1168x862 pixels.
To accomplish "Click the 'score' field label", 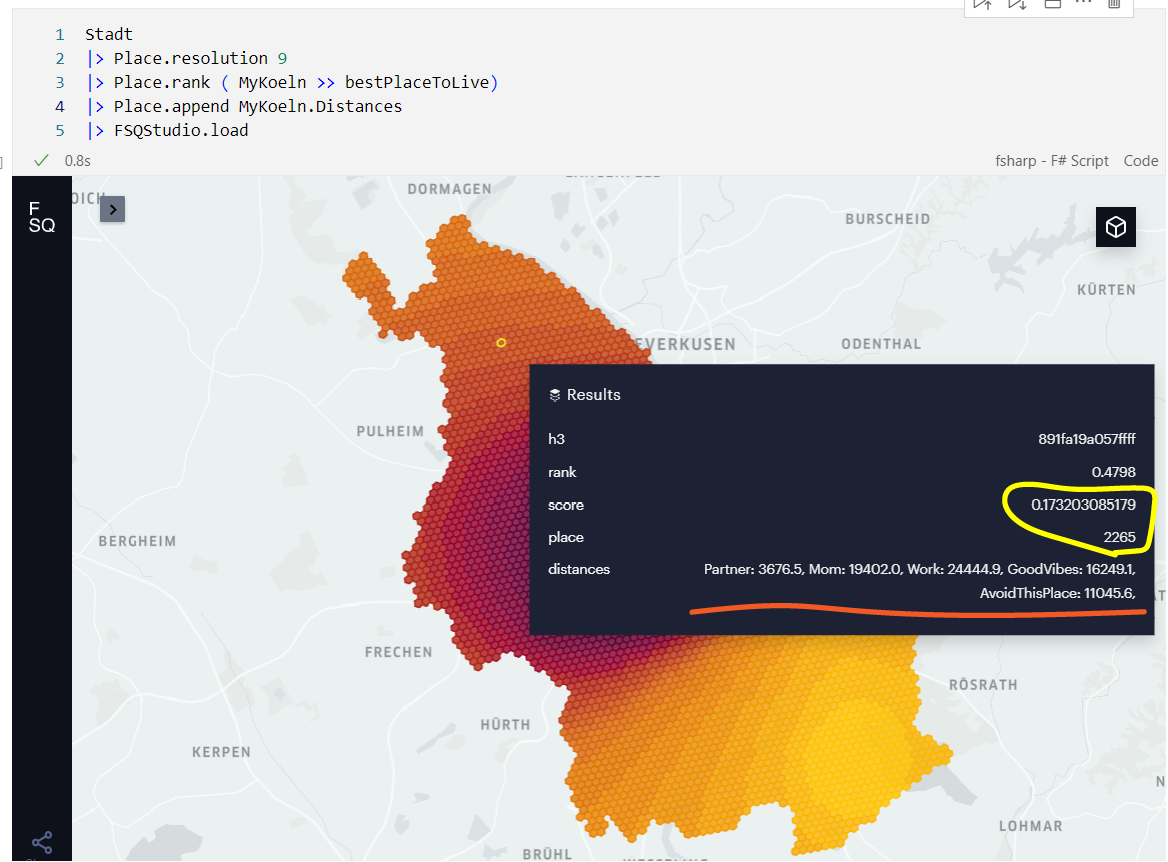I will 566,505.
